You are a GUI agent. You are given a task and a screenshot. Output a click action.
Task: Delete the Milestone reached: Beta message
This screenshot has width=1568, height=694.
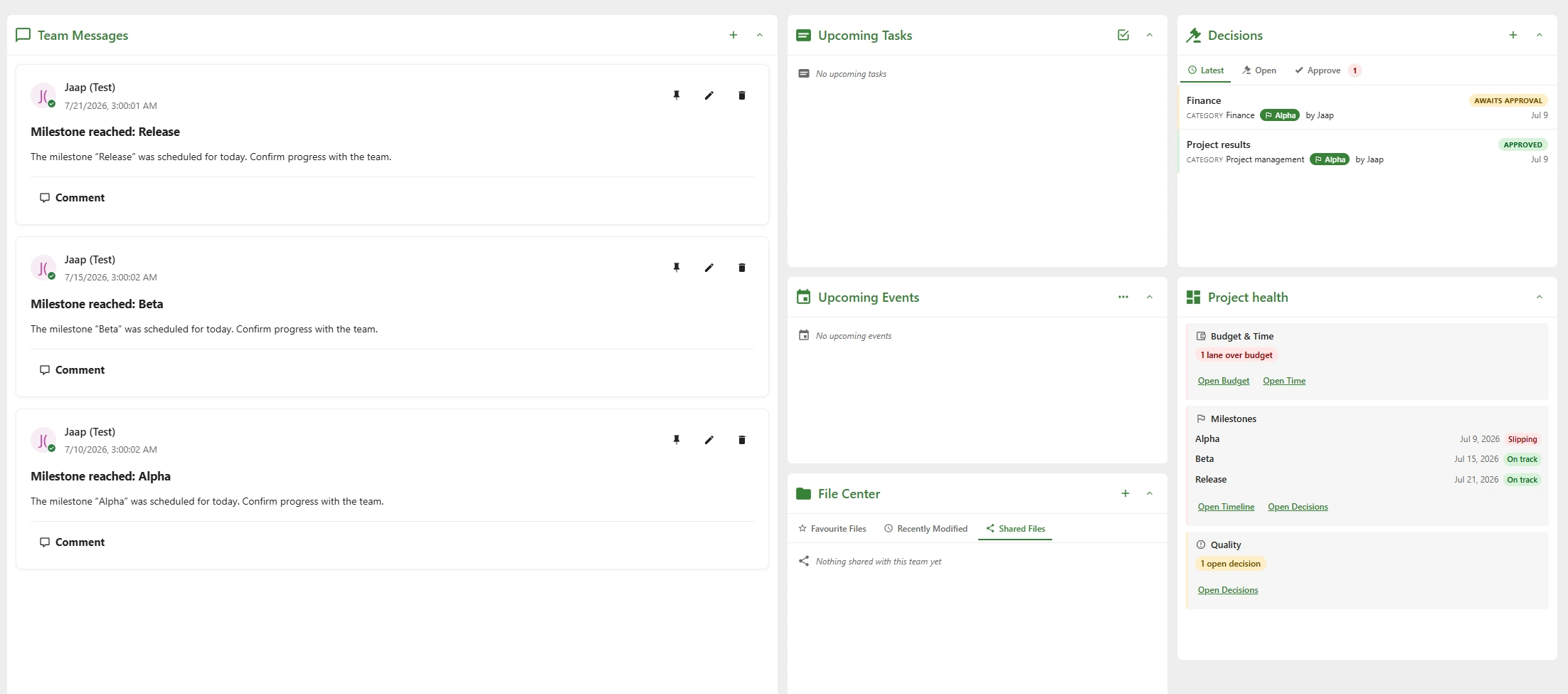tap(742, 268)
